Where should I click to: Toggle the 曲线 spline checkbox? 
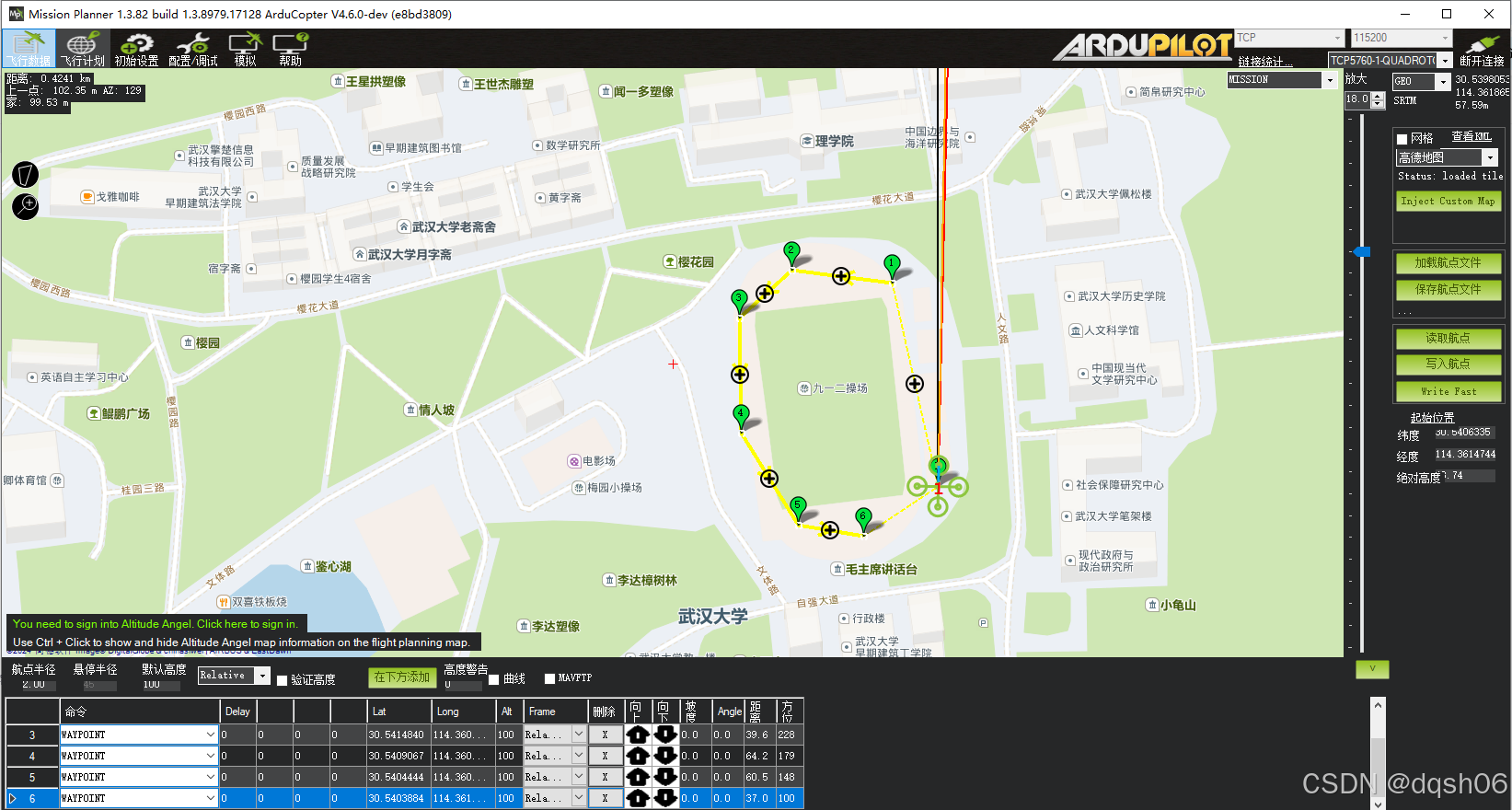click(x=494, y=679)
